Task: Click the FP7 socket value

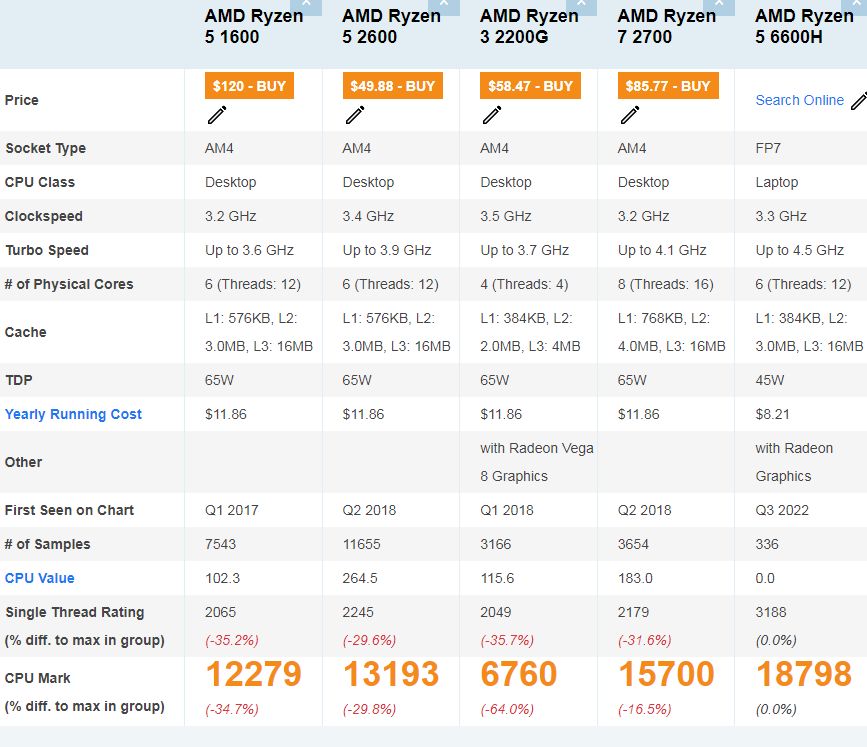Action: point(768,148)
